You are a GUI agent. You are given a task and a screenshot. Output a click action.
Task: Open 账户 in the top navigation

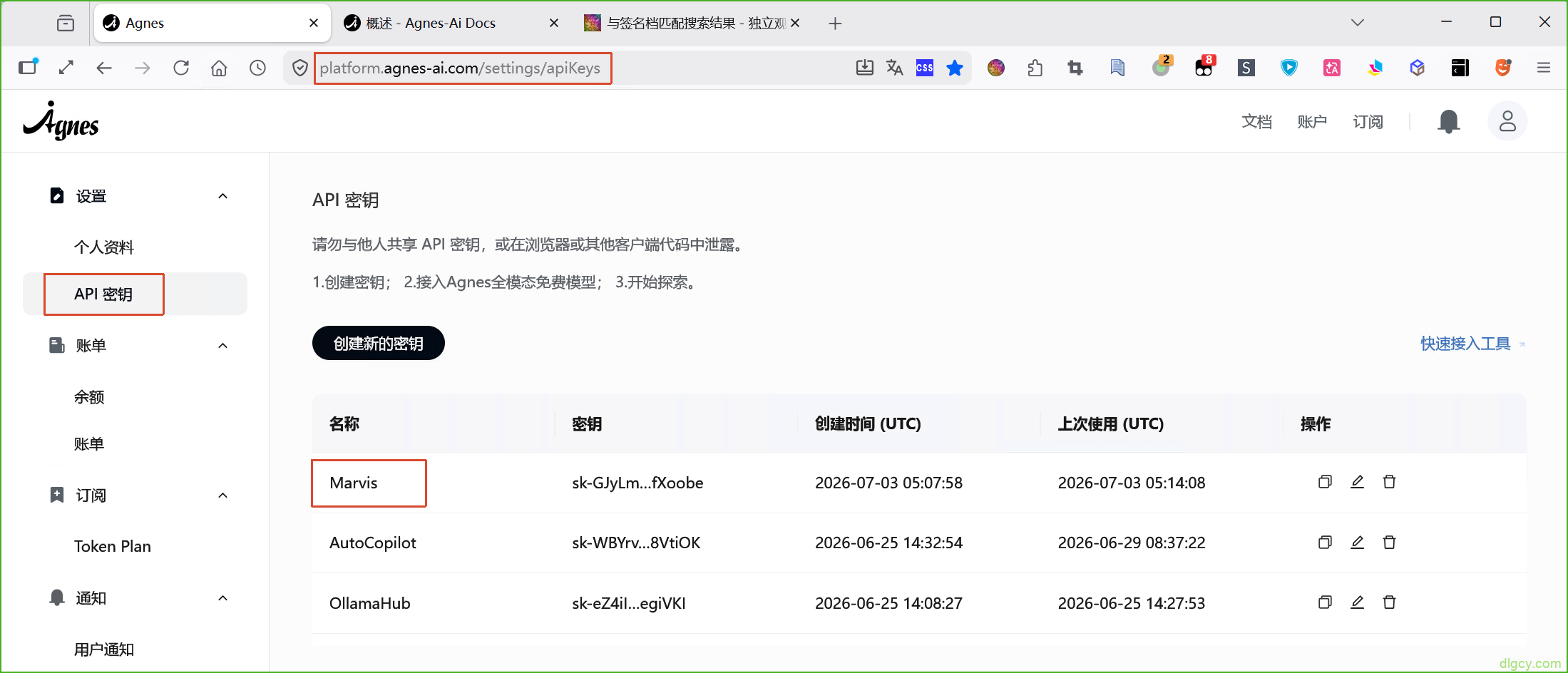click(x=1312, y=122)
